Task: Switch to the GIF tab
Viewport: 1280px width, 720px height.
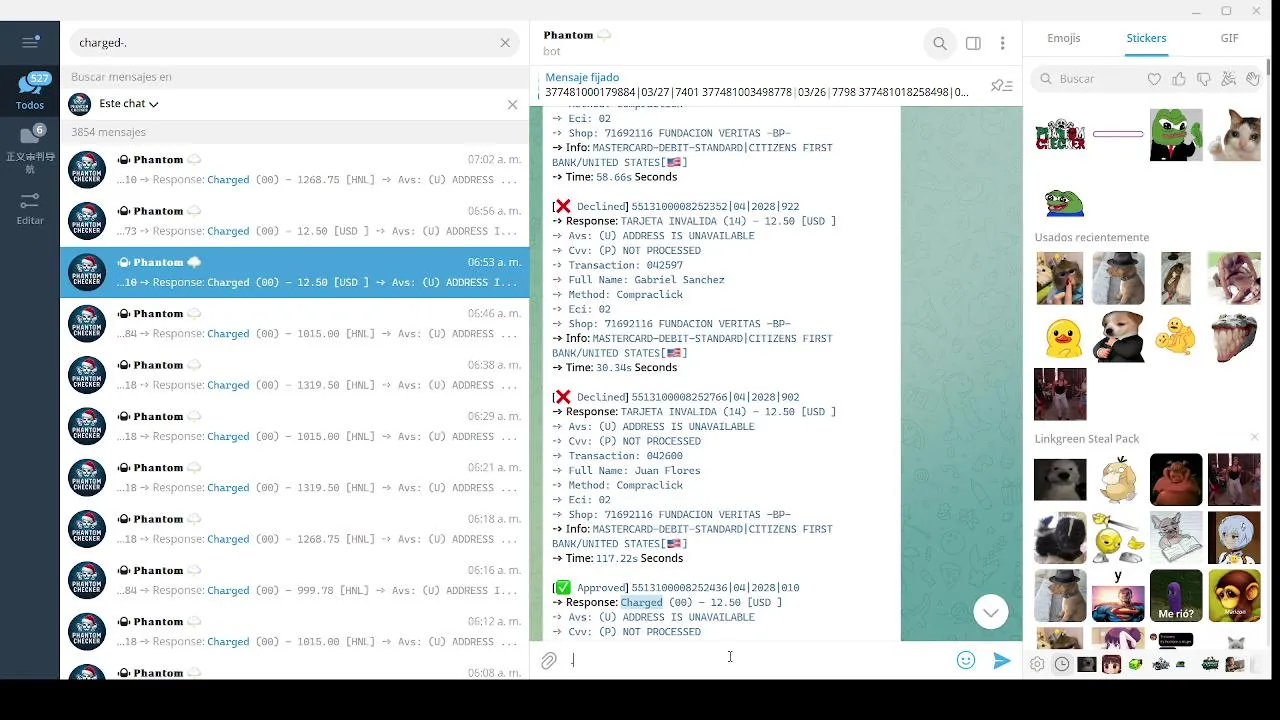Action: point(1229,38)
